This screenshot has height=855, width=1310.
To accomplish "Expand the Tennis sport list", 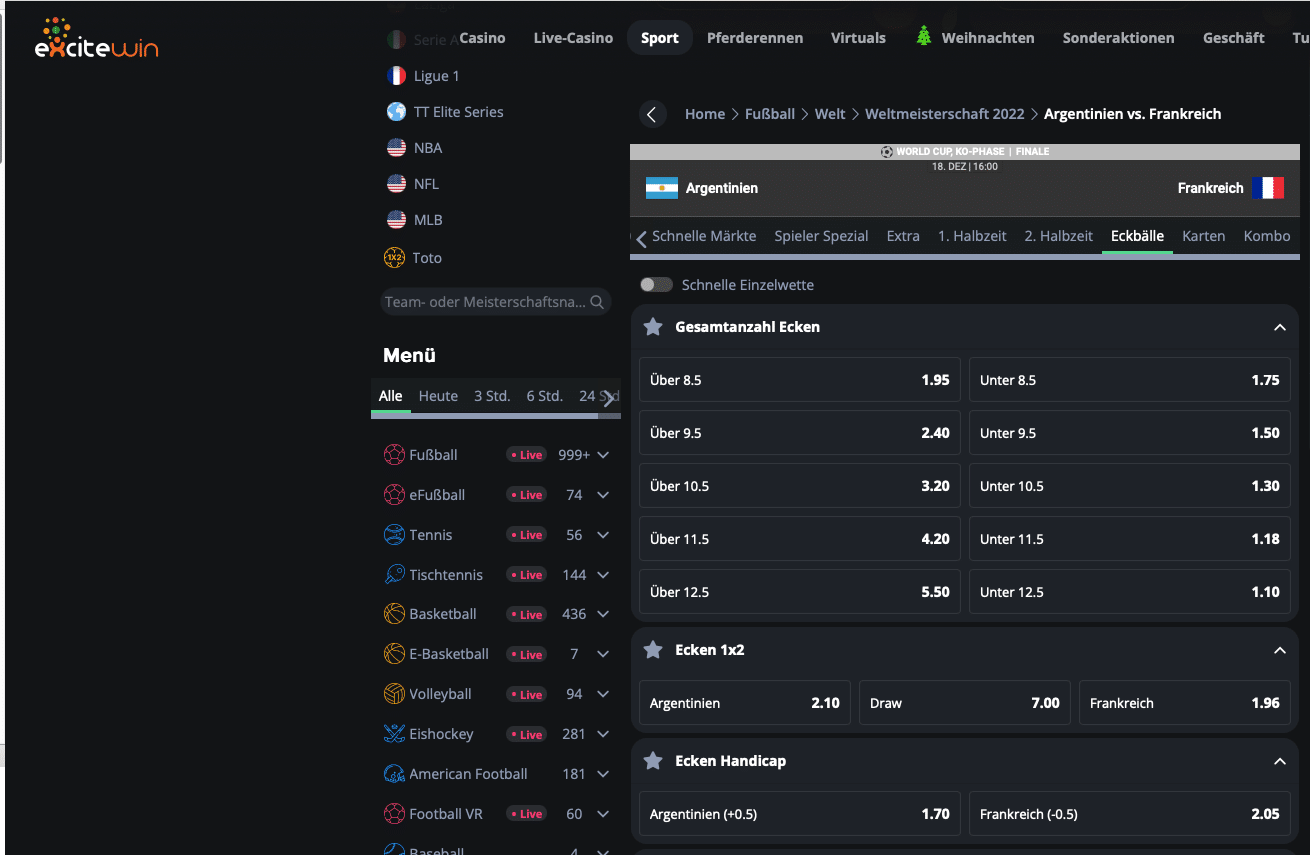I will [603, 535].
